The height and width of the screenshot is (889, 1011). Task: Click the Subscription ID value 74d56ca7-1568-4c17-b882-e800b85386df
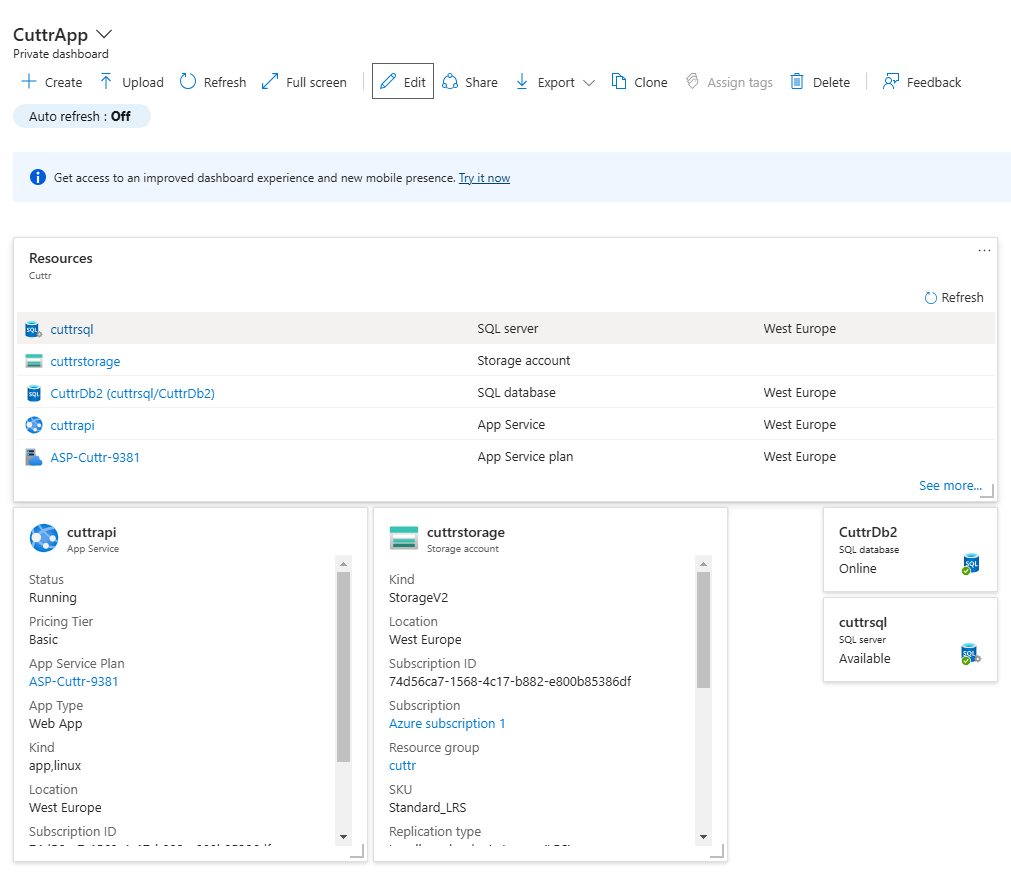(510, 682)
